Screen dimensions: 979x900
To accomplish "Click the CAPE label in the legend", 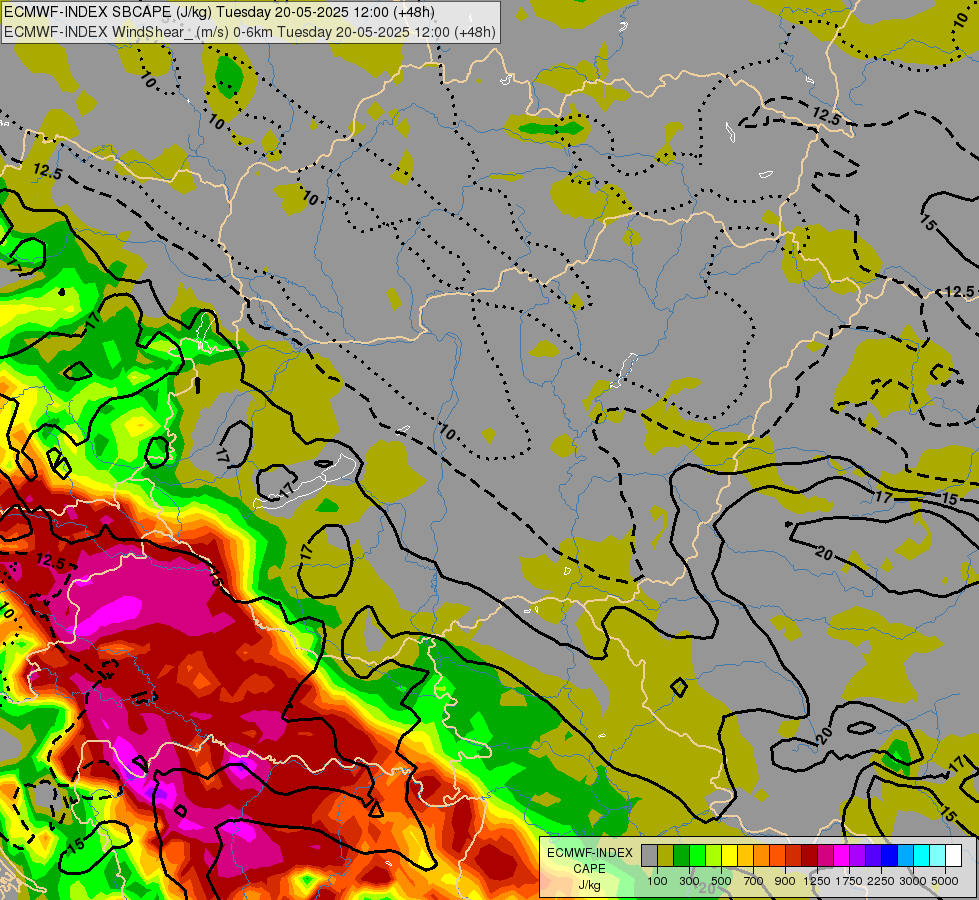I will pos(589,869).
